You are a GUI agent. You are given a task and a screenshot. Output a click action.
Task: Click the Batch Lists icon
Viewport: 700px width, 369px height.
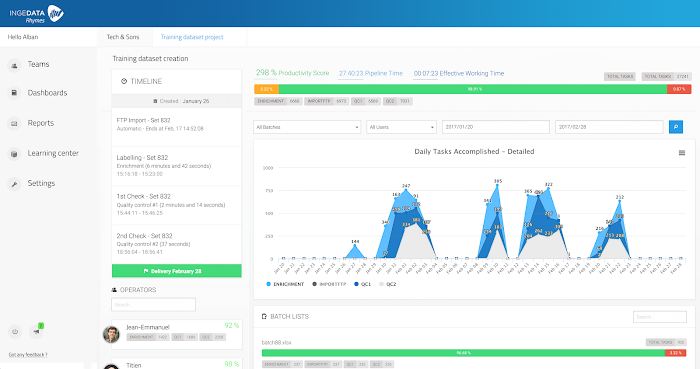264,316
